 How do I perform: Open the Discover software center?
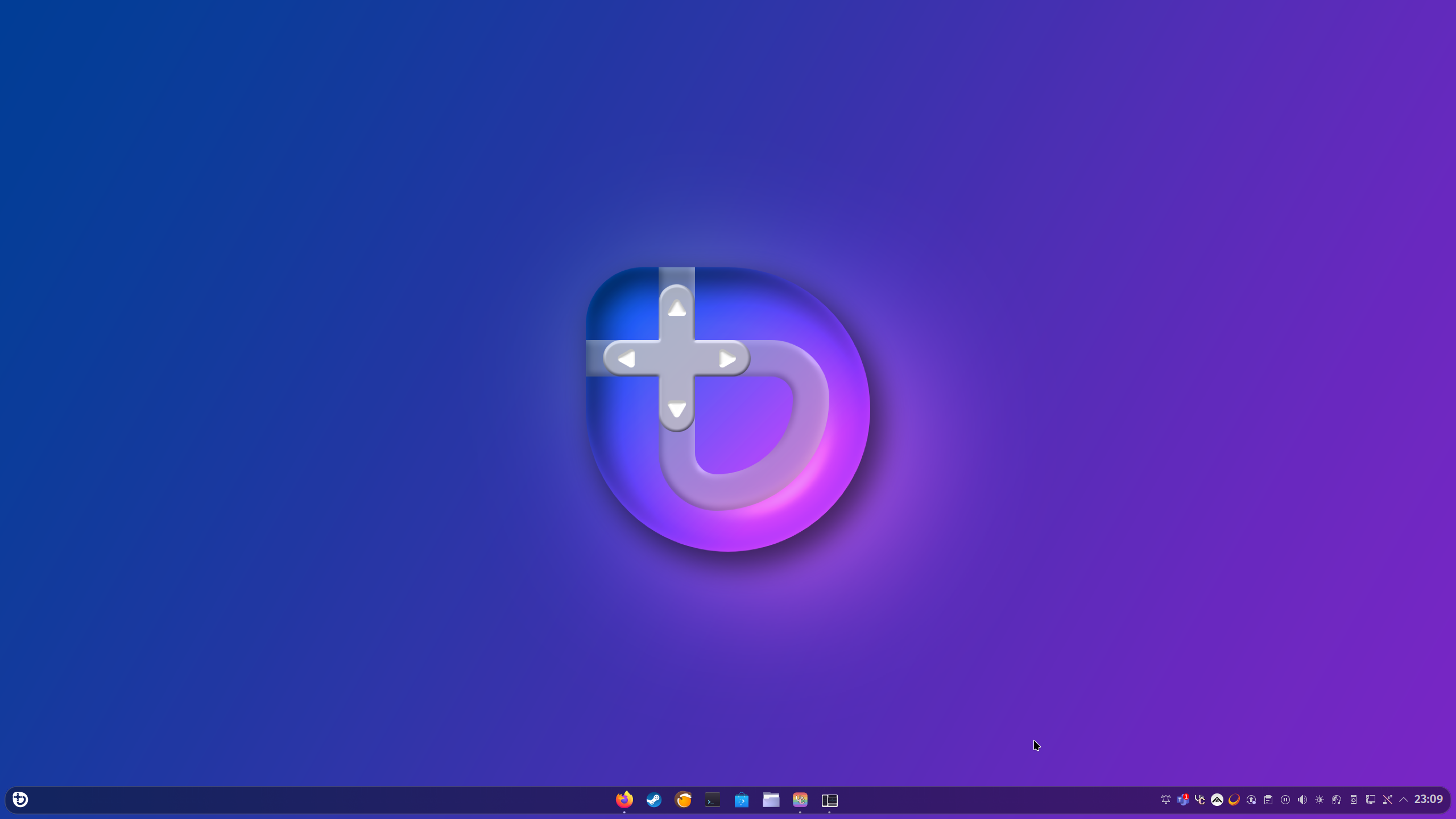(x=741, y=800)
